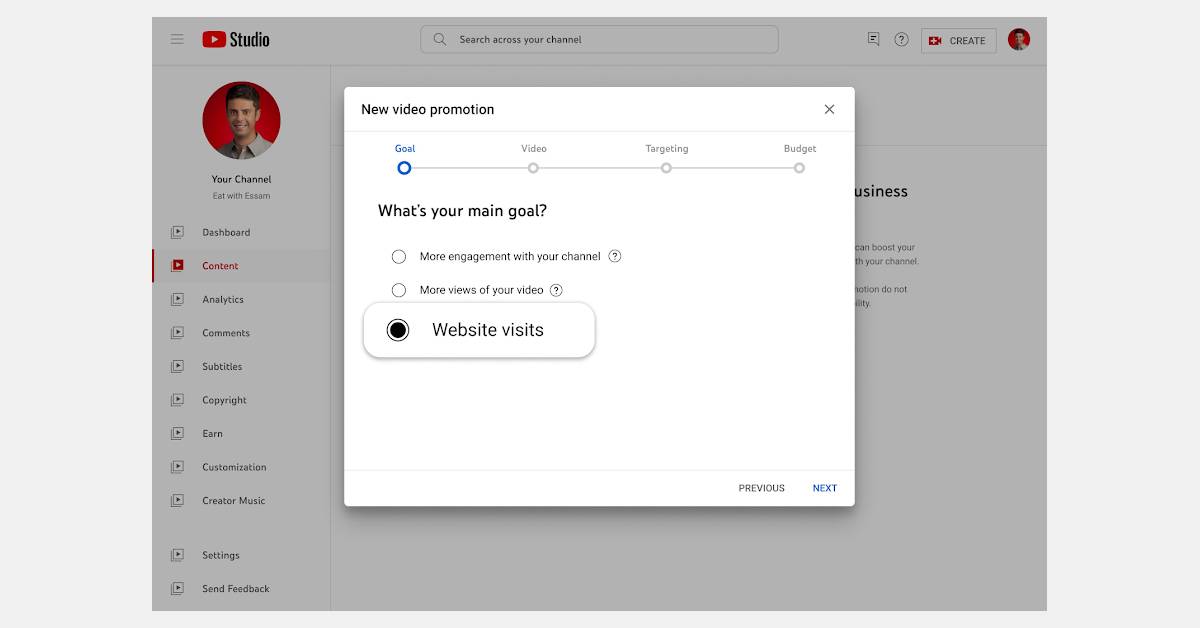Click the Eat with Essam channel name

[x=241, y=196]
